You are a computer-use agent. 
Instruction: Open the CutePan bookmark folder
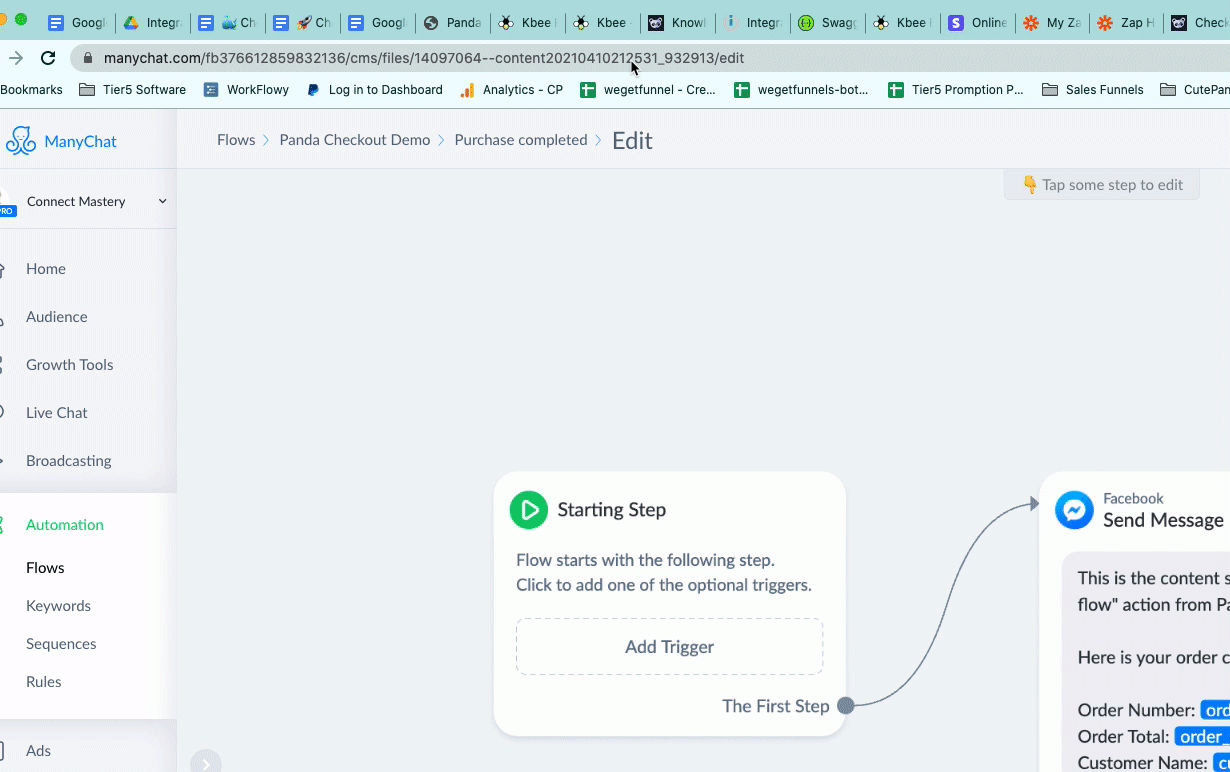tap(1195, 90)
